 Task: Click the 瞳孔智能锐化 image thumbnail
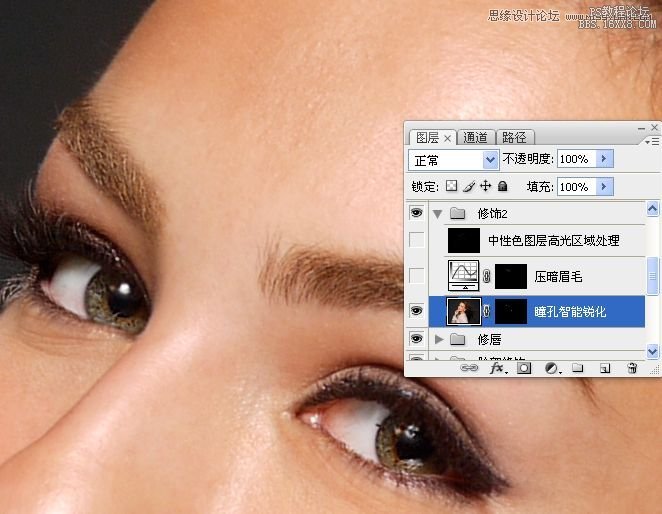click(x=464, y=311)
